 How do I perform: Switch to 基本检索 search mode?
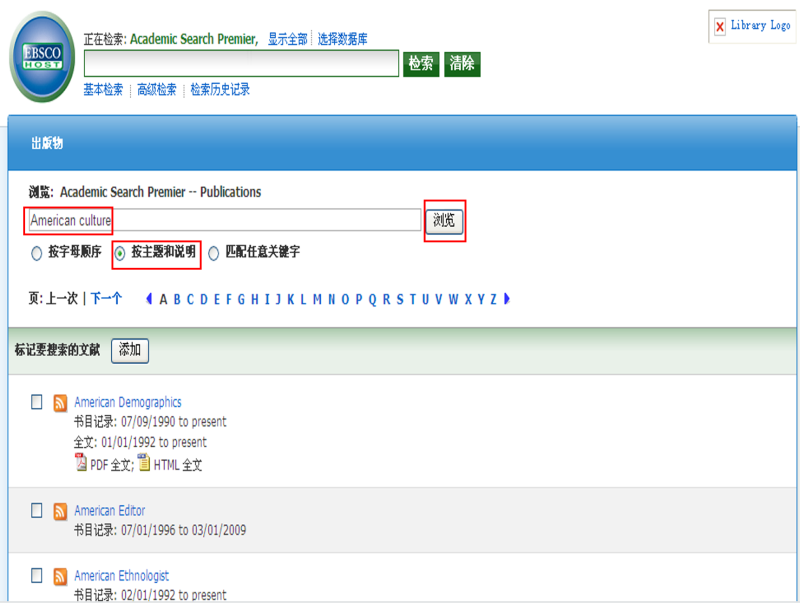click(103, 90)
